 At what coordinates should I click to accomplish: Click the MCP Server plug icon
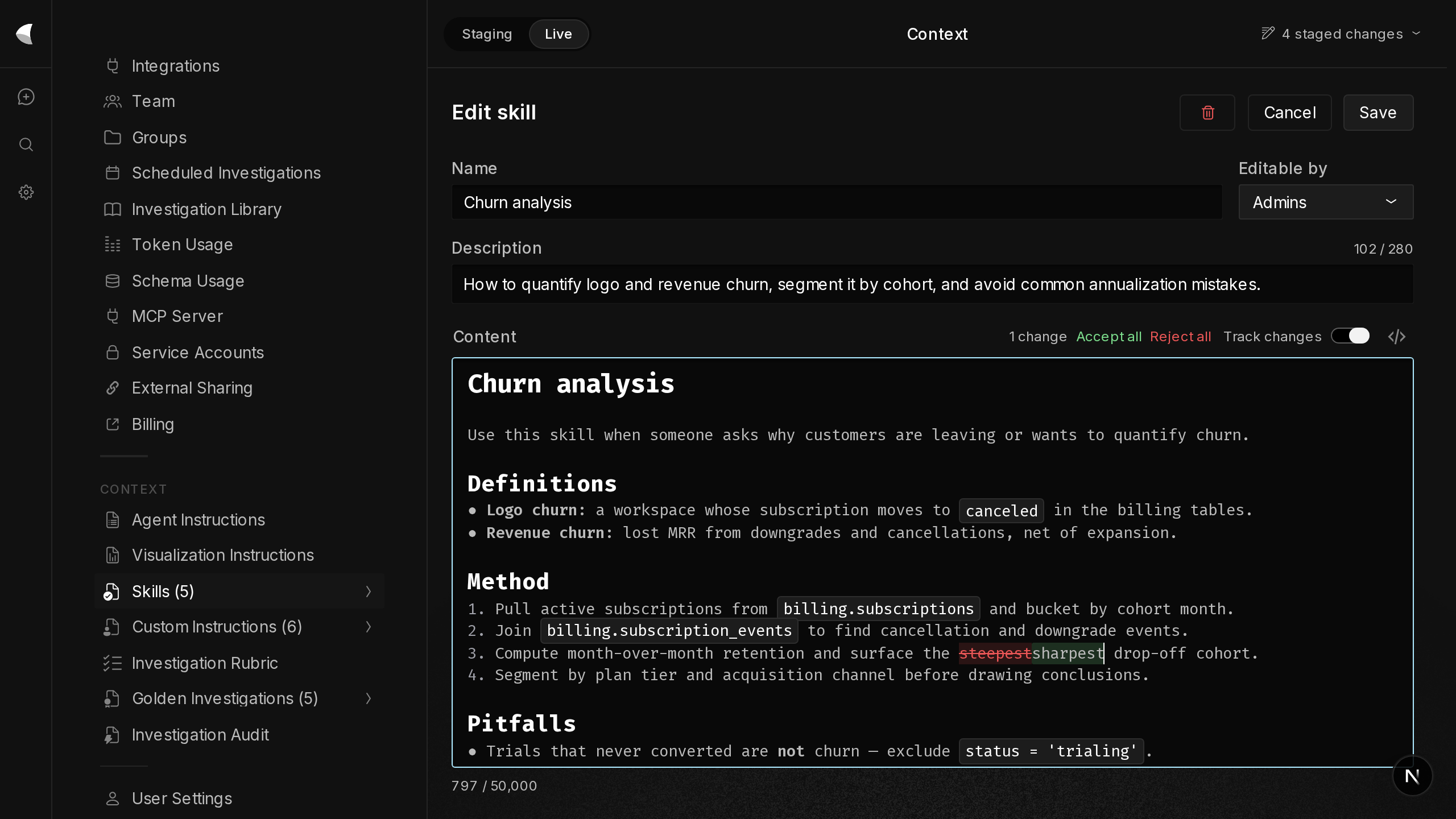(113, 316)
